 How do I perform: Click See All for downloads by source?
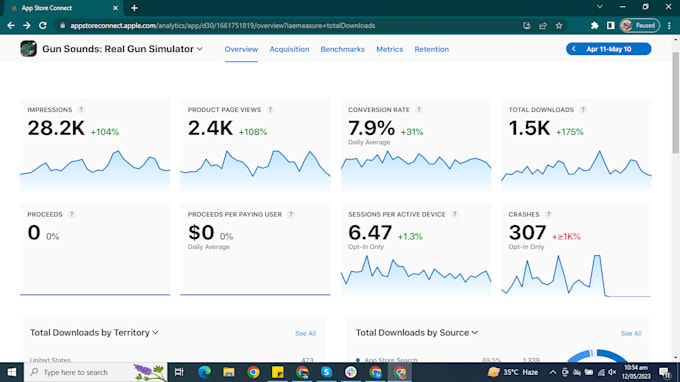tap(631, 333)
